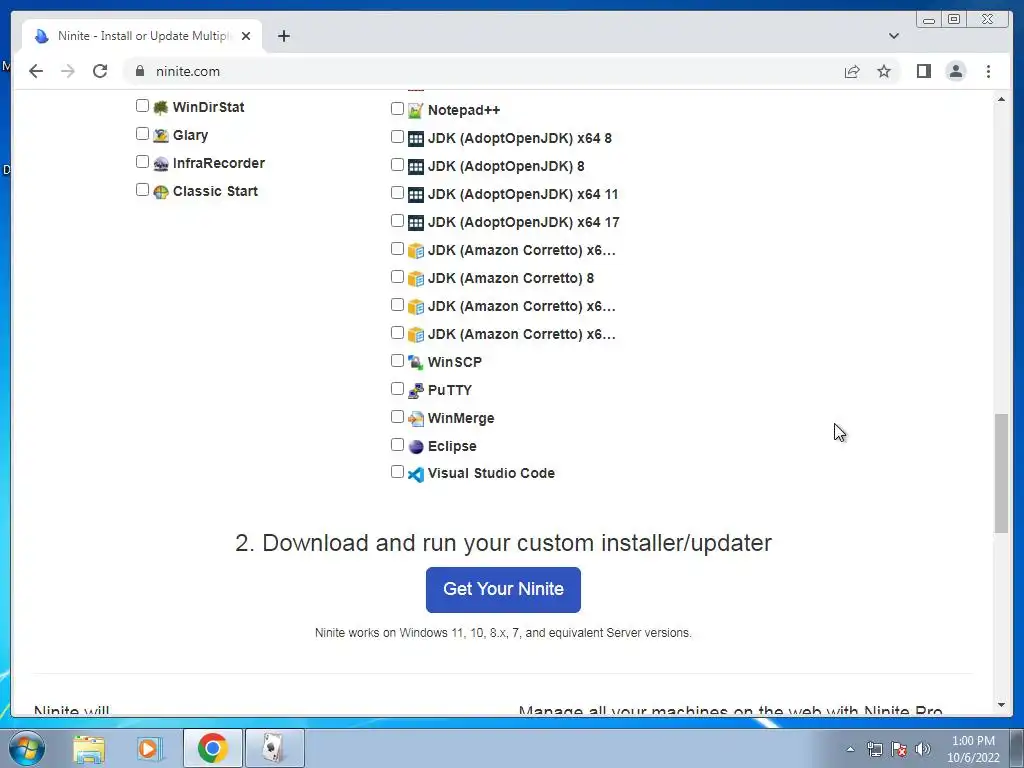Image resolution: width=1024 pixels, height=768 pixels.
Task: Tick the InfraRecorder checkbox
Action: 142,162
